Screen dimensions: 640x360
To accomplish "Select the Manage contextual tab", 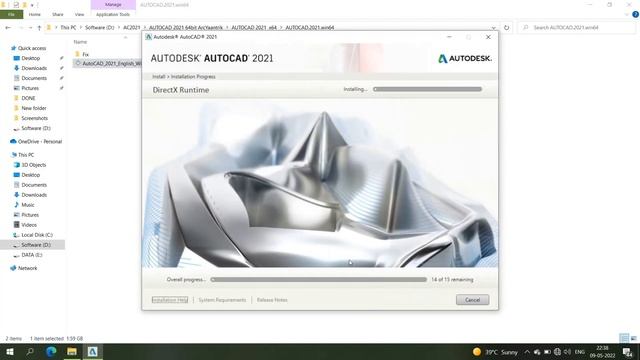I will (x=113, y=4).
